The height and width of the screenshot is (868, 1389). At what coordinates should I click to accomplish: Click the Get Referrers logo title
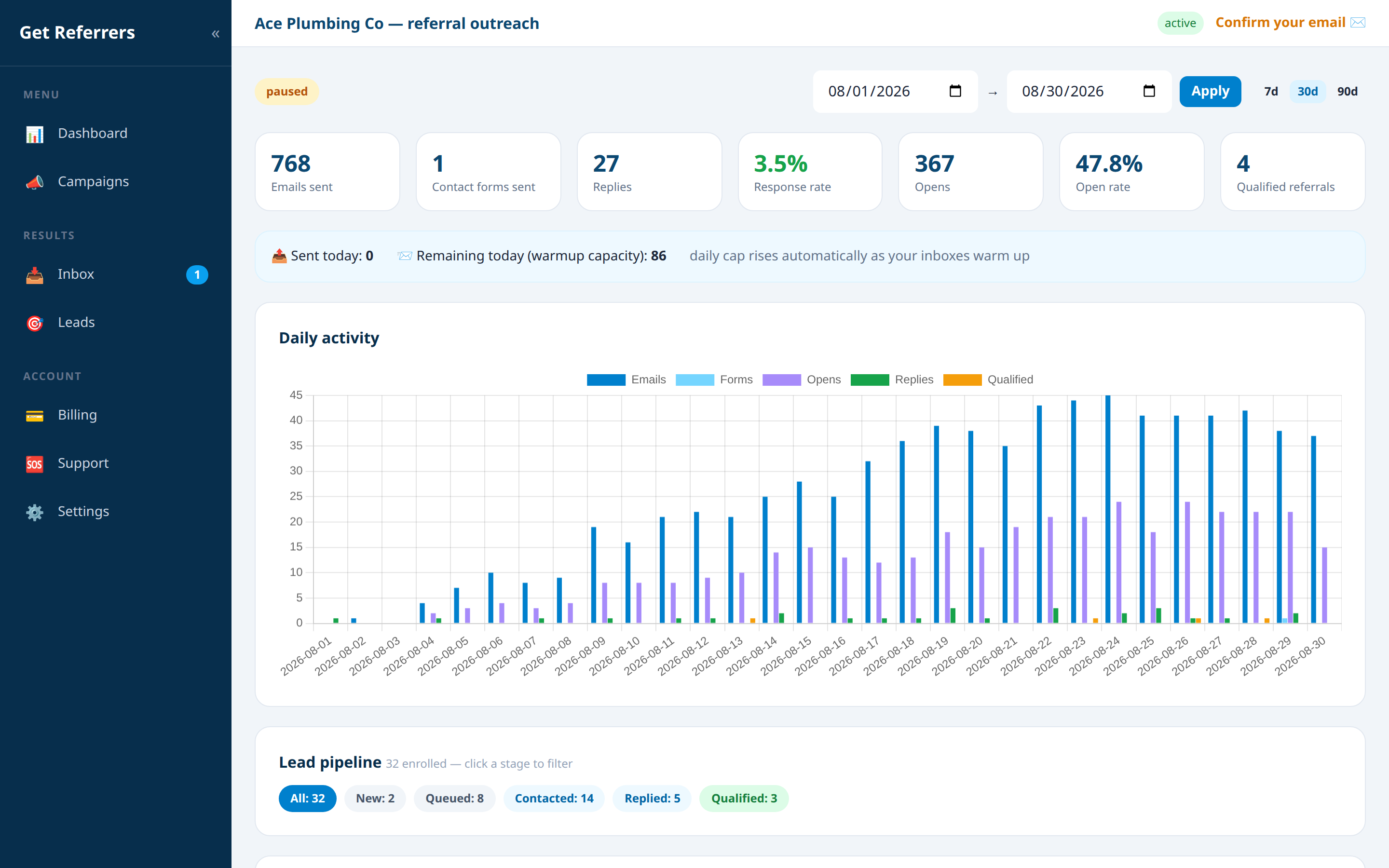[x=78, y=33]
